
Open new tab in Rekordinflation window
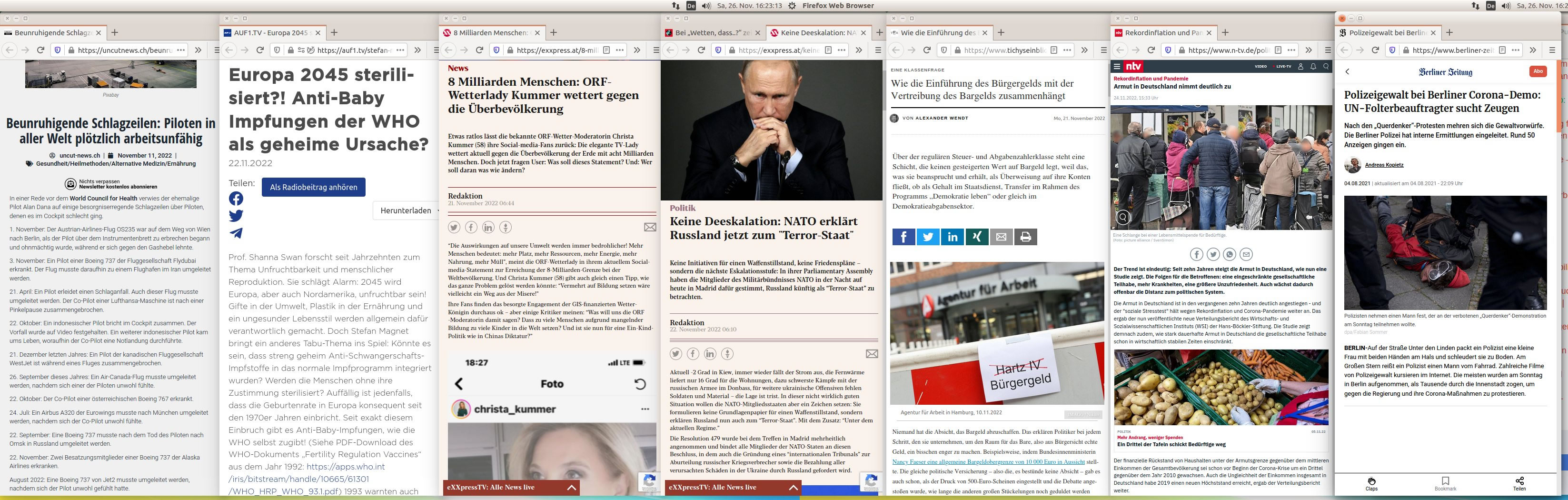click(1225, 33)
